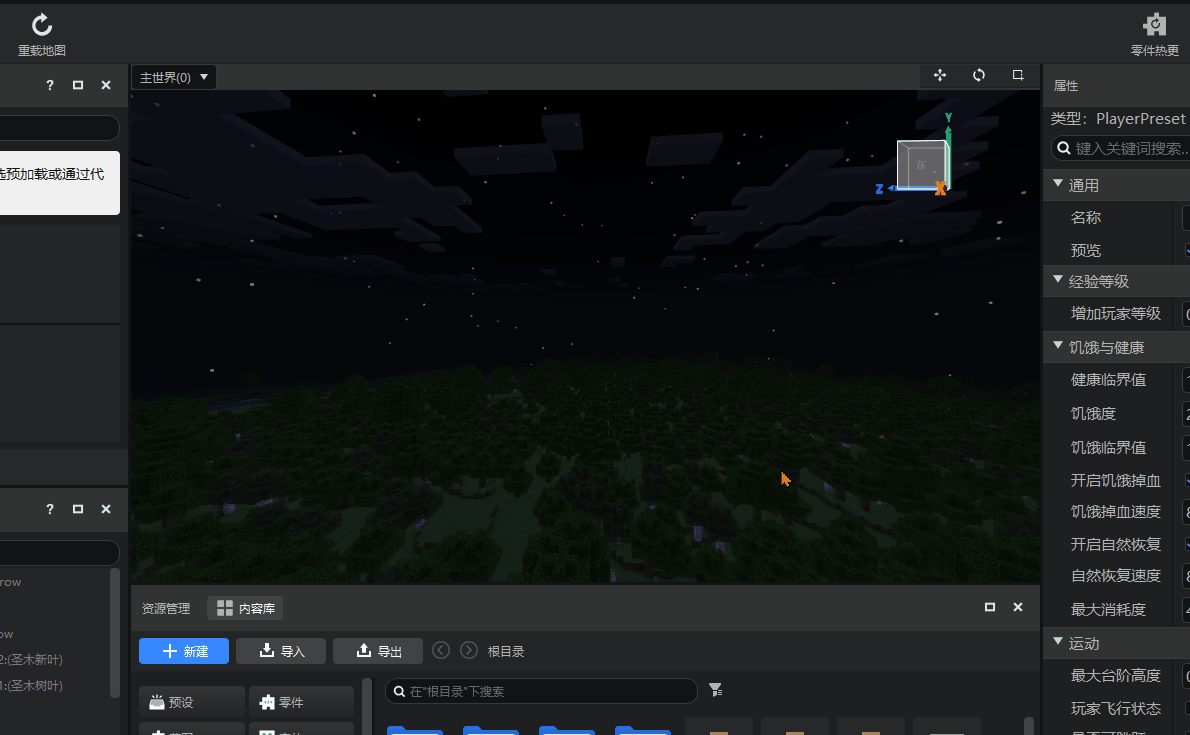The height and width of the screenshot is (735, 1190).
Task: Click the filter icon beside the 根目录 search
Action: tap(715, 690)
